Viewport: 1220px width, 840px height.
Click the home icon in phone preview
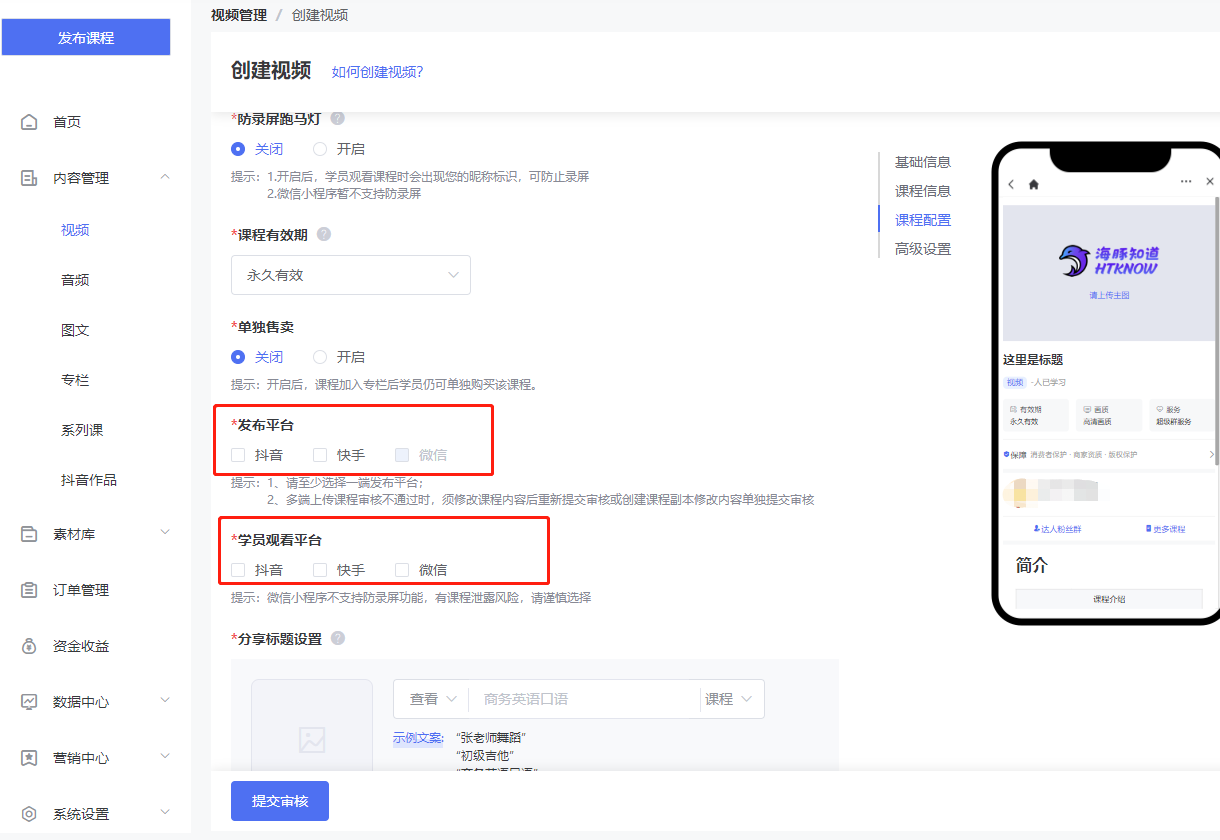(x=1034, y=184)
